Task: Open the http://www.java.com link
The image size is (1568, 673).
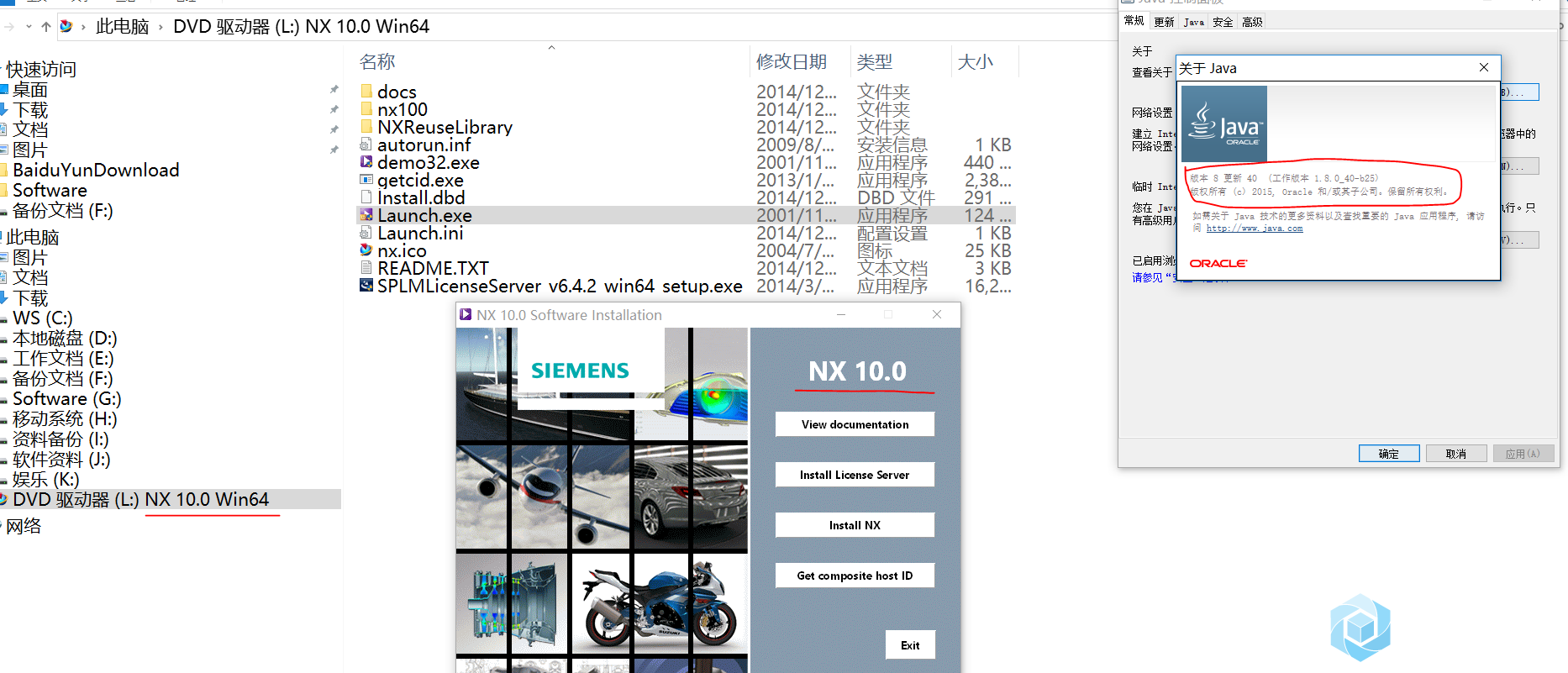Action: point(1255,229)
